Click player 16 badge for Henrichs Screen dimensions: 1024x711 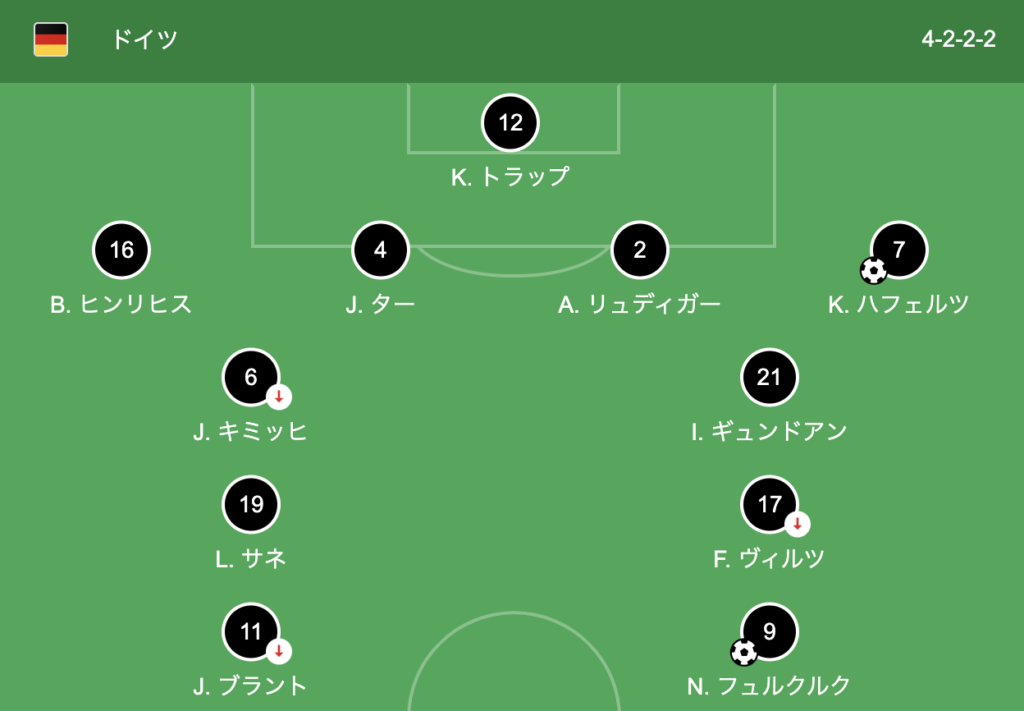click(x=121, y=250)
